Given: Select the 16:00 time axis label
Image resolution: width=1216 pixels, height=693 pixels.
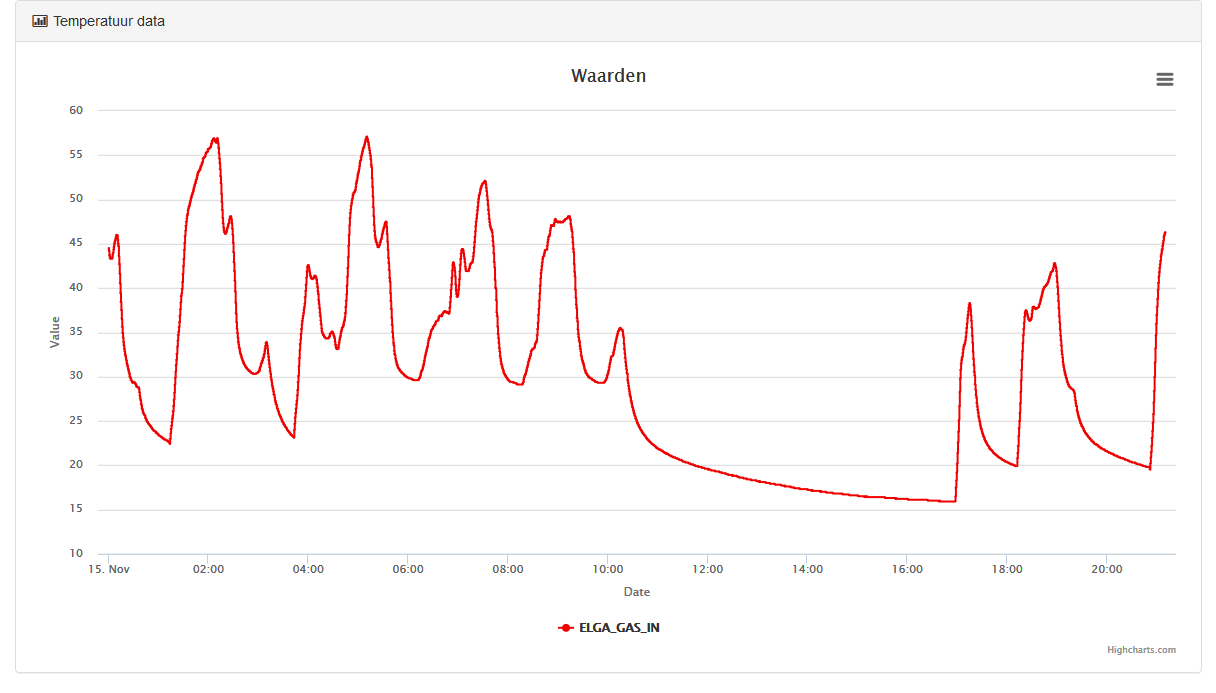Looking at the screenshot, I should tap(906, 570).
